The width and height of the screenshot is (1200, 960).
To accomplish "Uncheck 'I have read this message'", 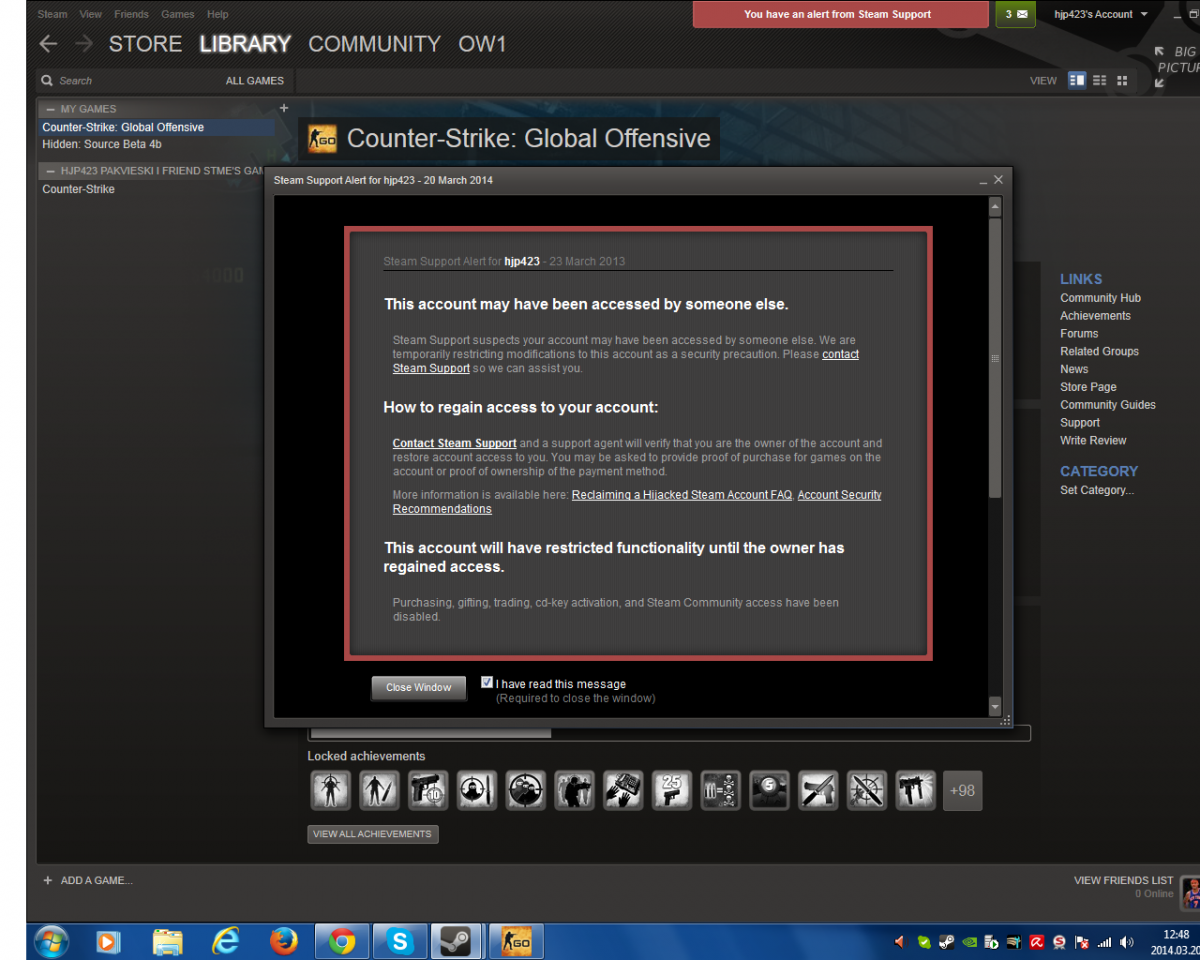I will click(x=487, y=683).
